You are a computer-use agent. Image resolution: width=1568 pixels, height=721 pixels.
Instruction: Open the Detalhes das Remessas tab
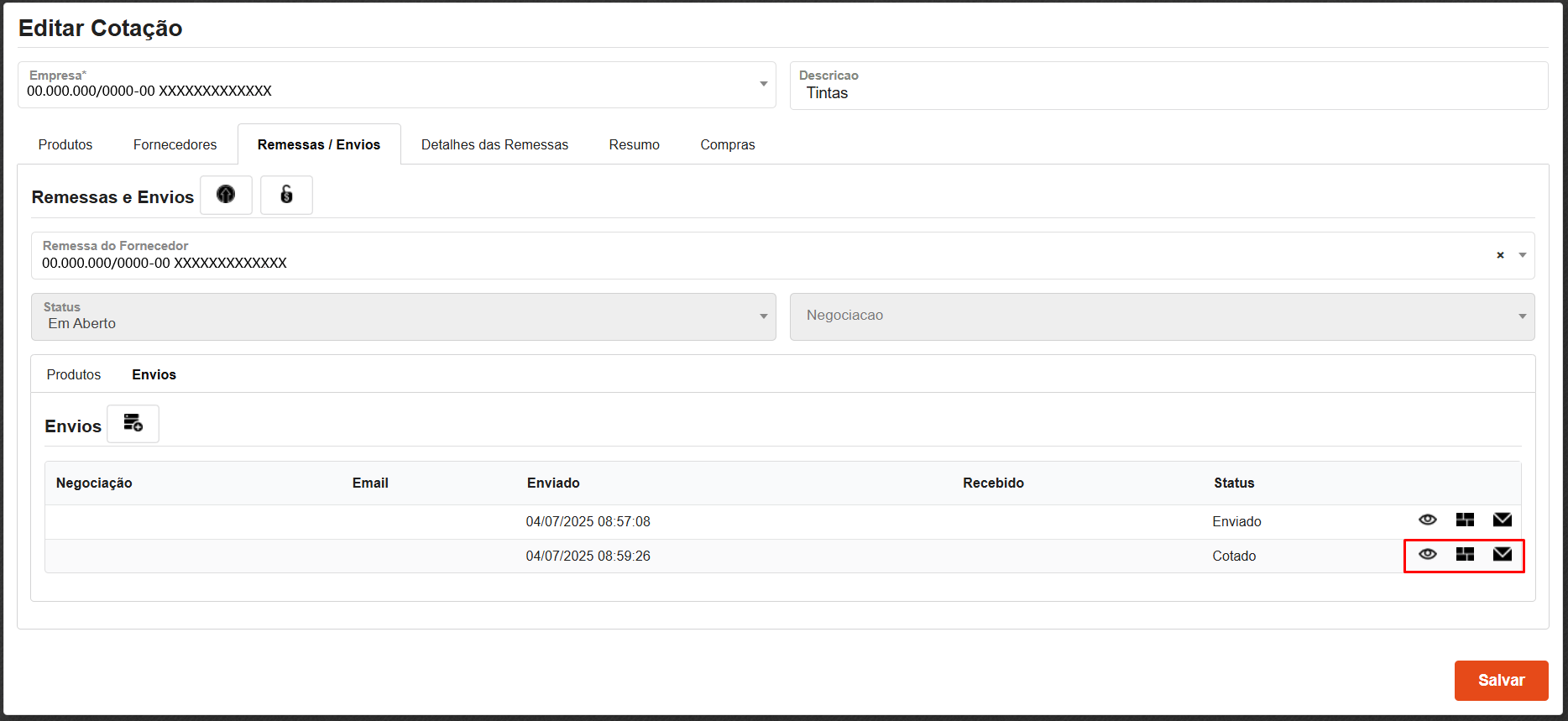pos(494,144)
